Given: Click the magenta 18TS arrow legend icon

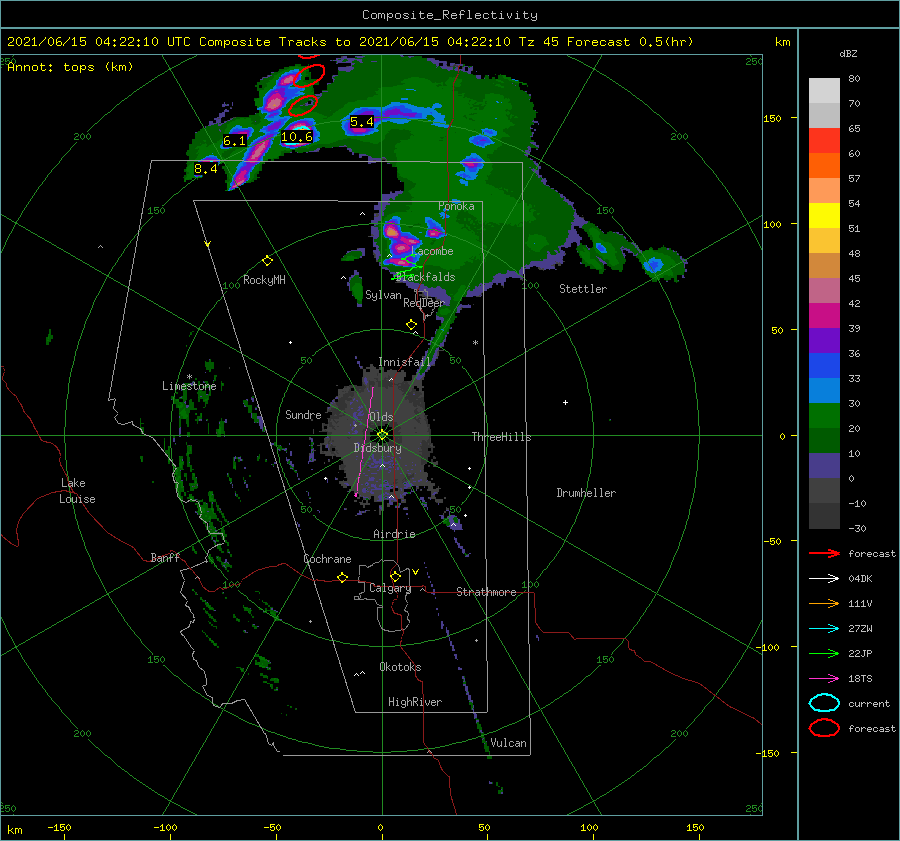Looking at the screenshot, I should pyautogui.click(x=824, y=679).
